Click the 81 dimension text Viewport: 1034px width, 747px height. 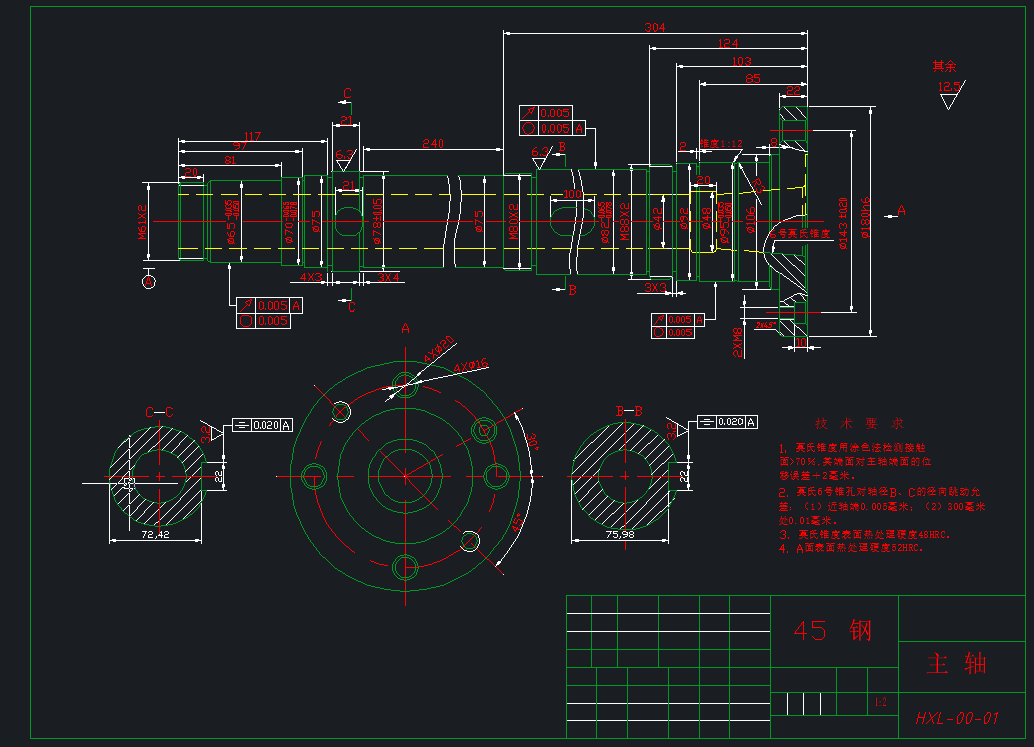click(230, 160)
